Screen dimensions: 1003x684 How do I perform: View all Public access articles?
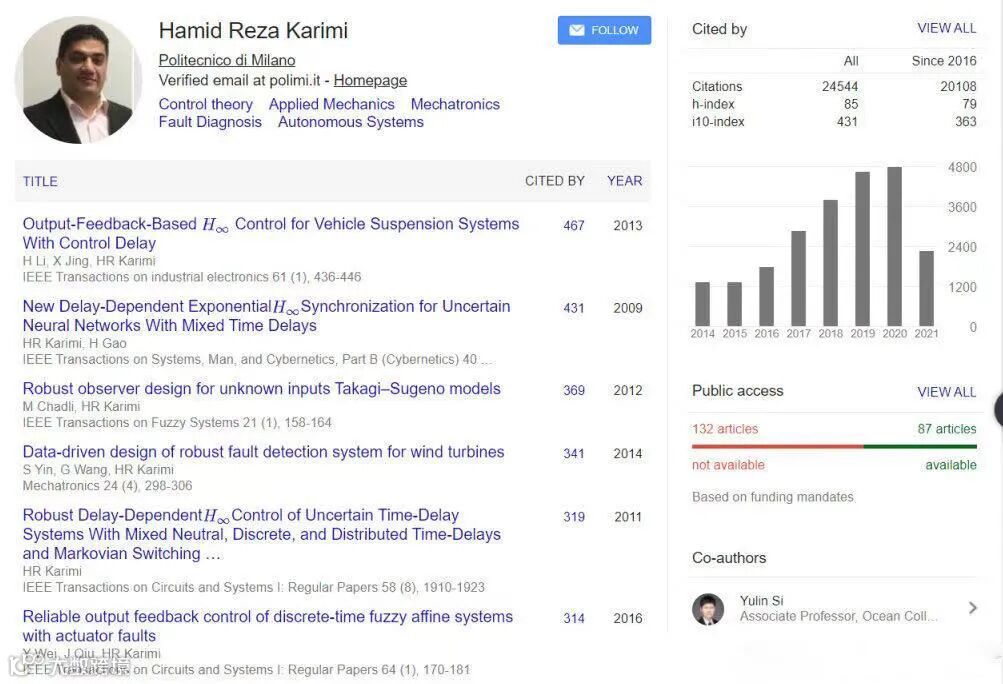tap(946, 392)
